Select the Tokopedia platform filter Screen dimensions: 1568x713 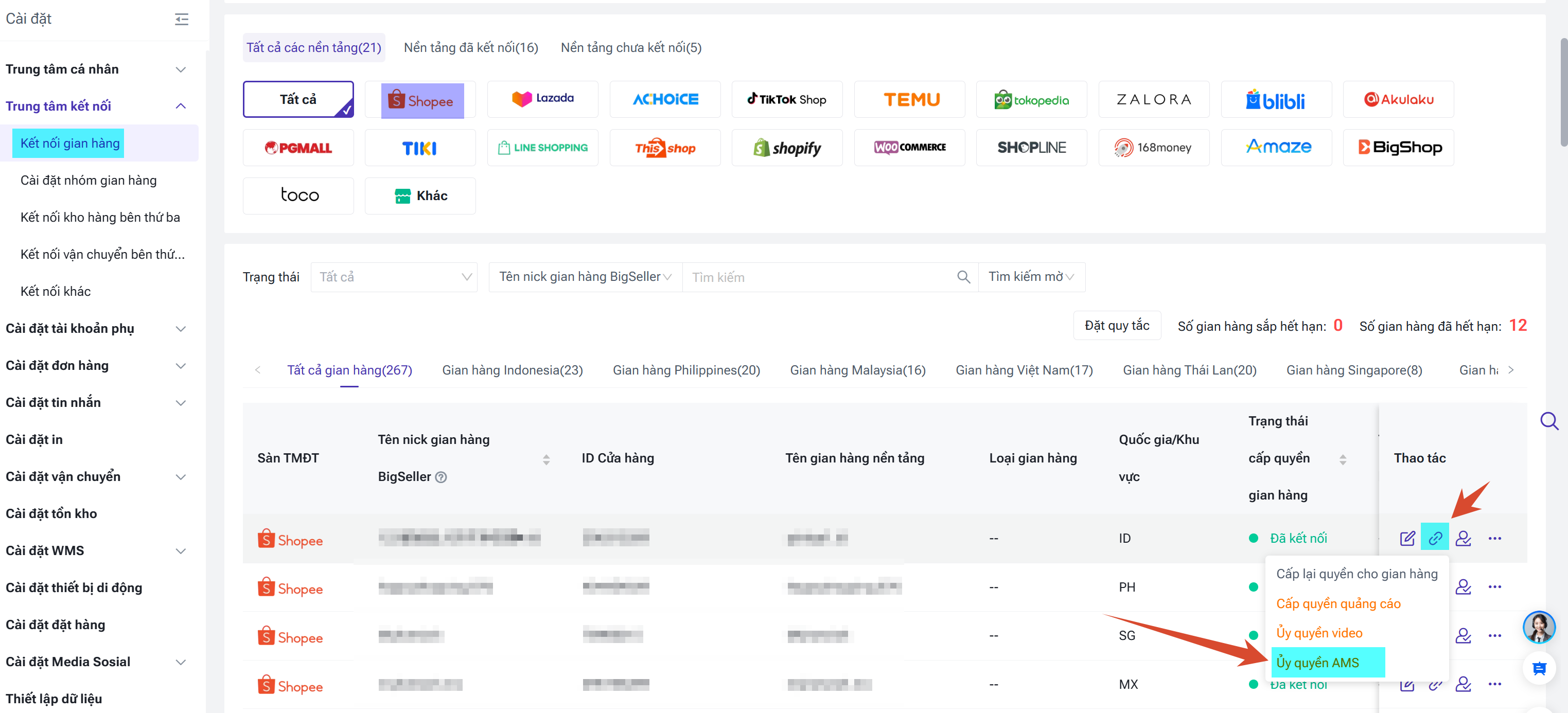(1031, 100)
